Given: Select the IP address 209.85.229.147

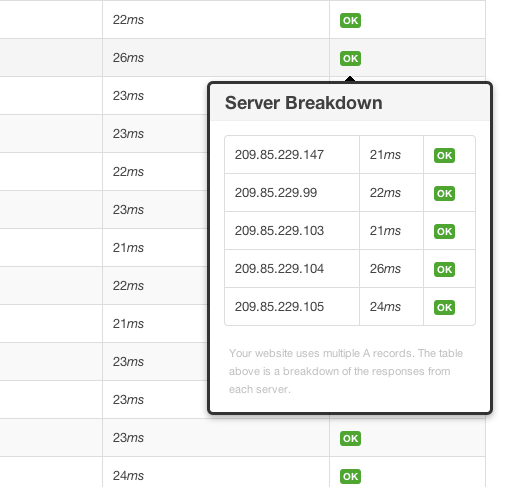Looking at the screenshot, I should click(x=279, y=155).
